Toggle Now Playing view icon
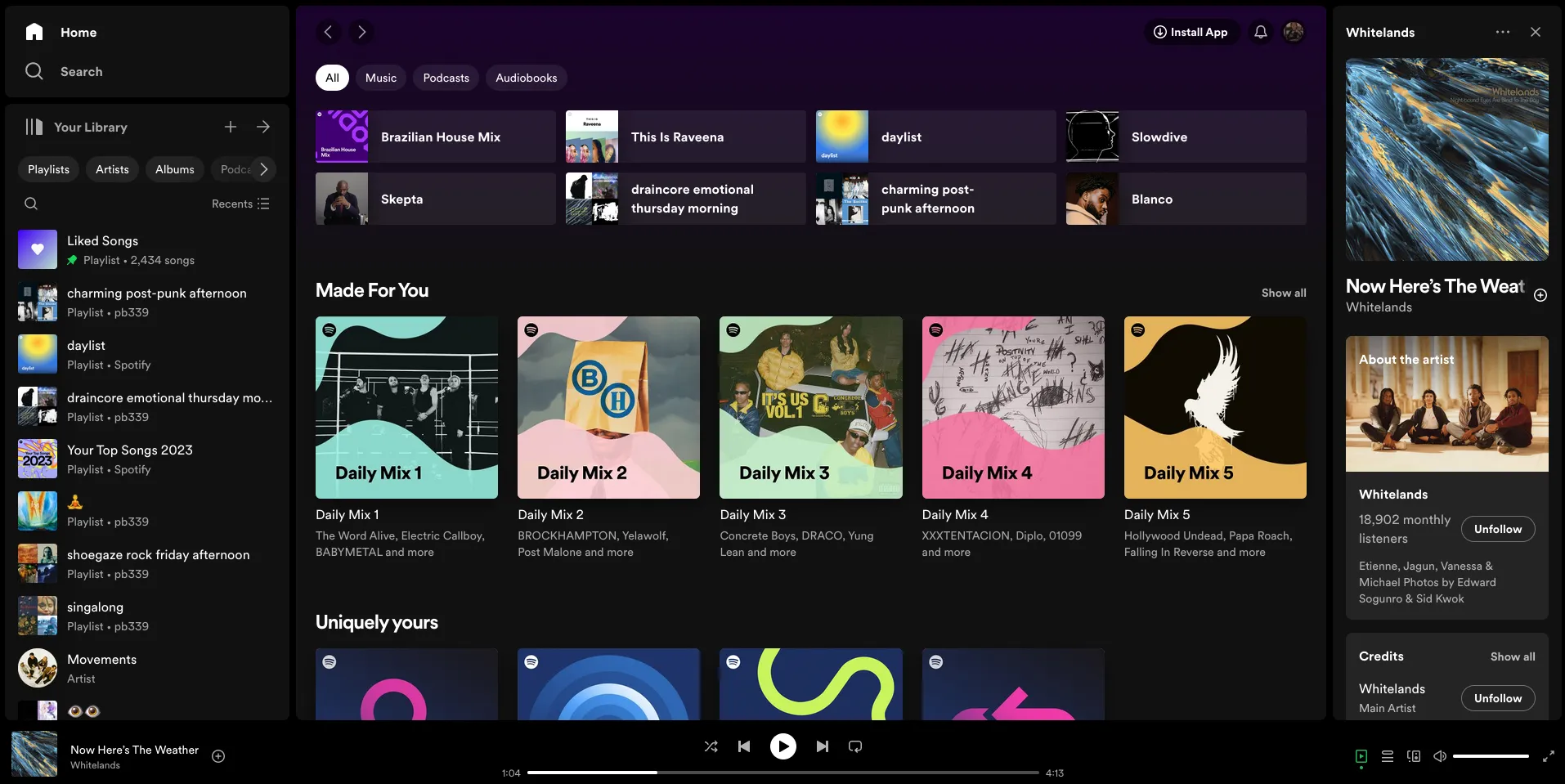This screenshot has height=784, width=1565. coord(1361,756)
